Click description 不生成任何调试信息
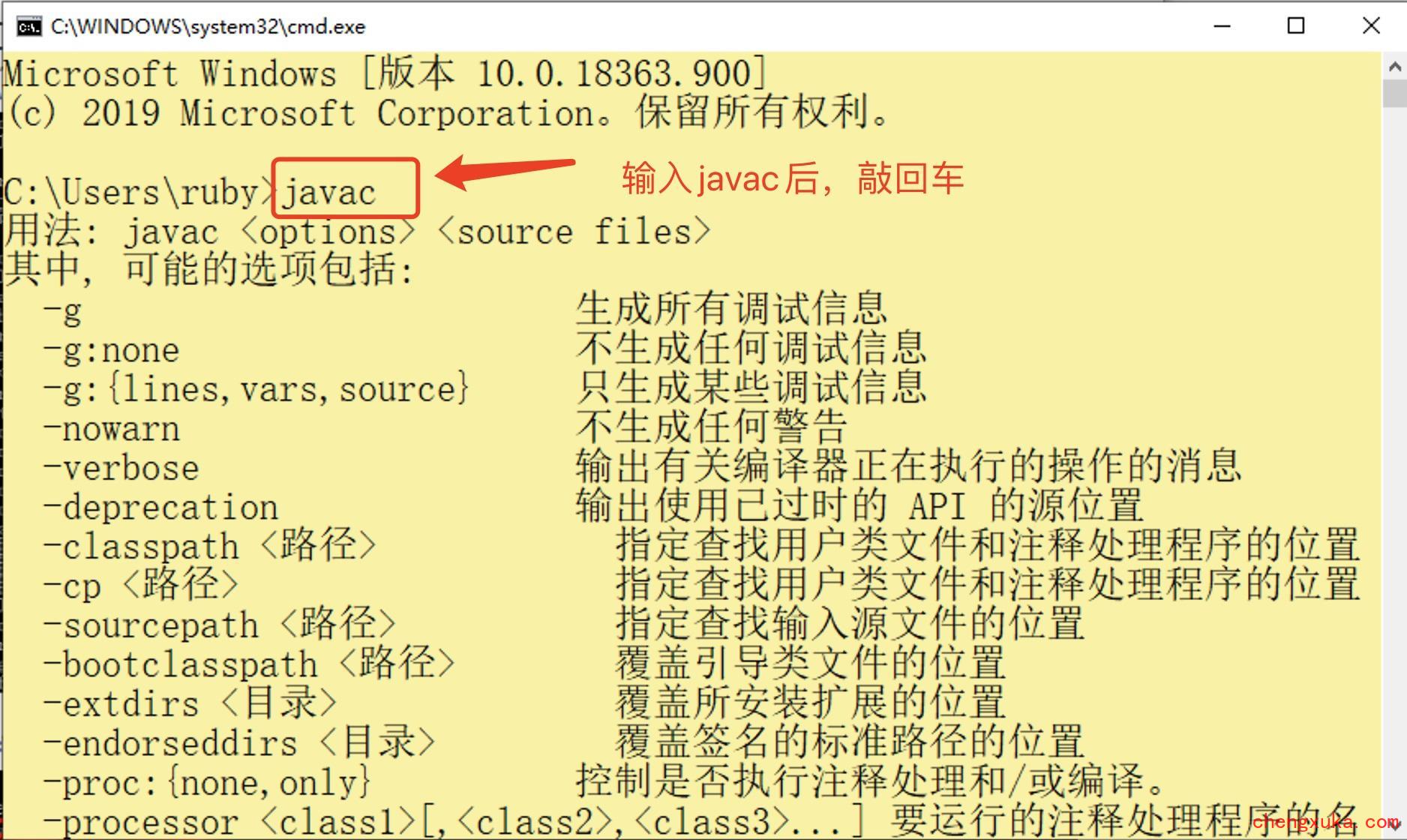 (751, 348)
